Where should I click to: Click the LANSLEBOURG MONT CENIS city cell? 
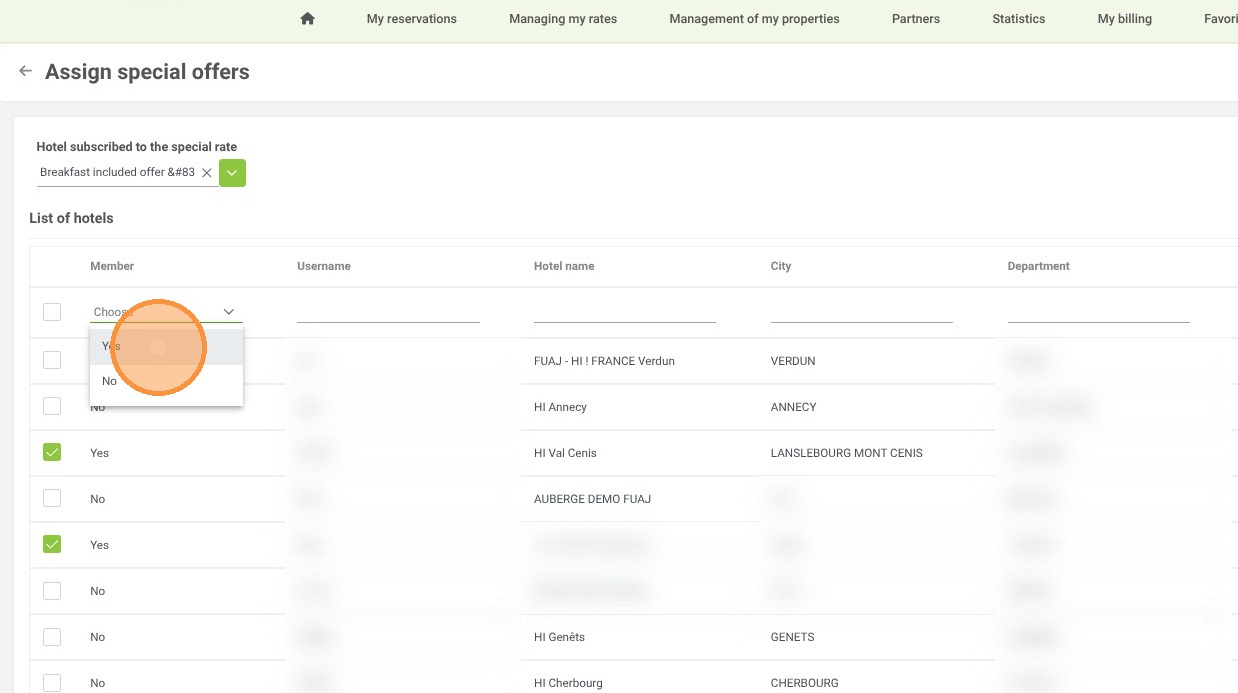(847, 453)
